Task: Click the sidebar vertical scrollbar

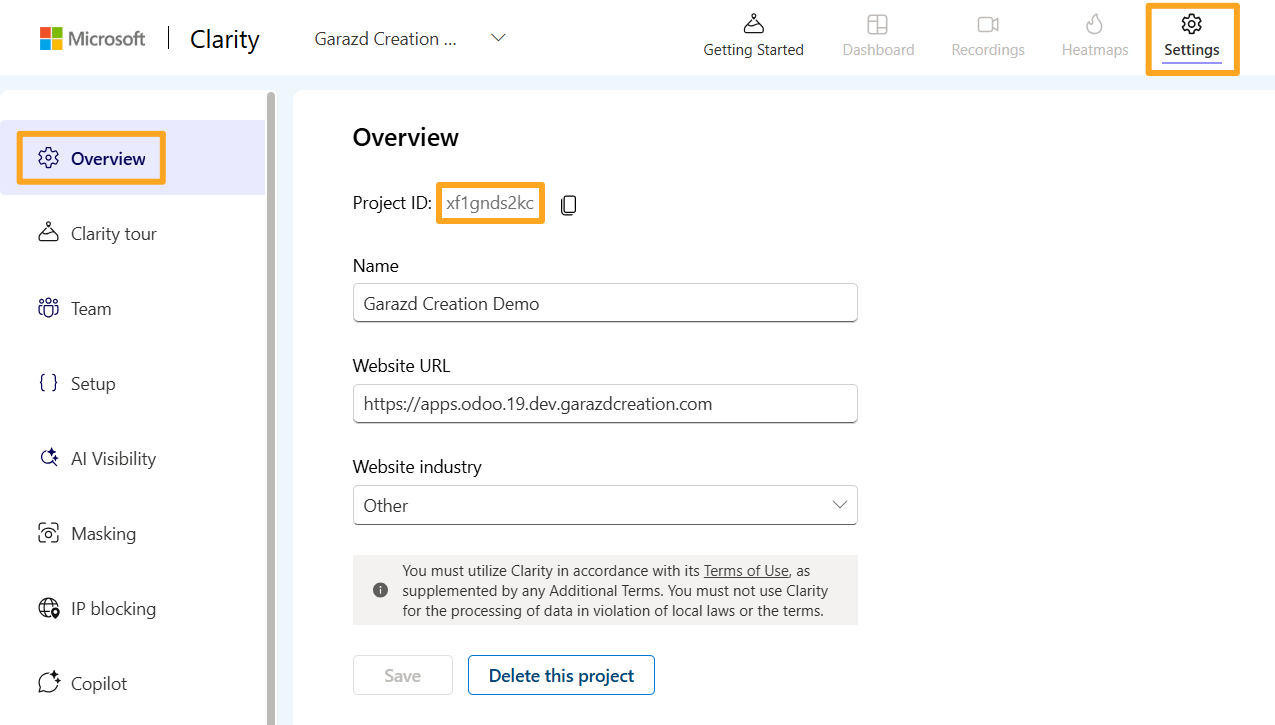Action: click(x=271, y=408)
